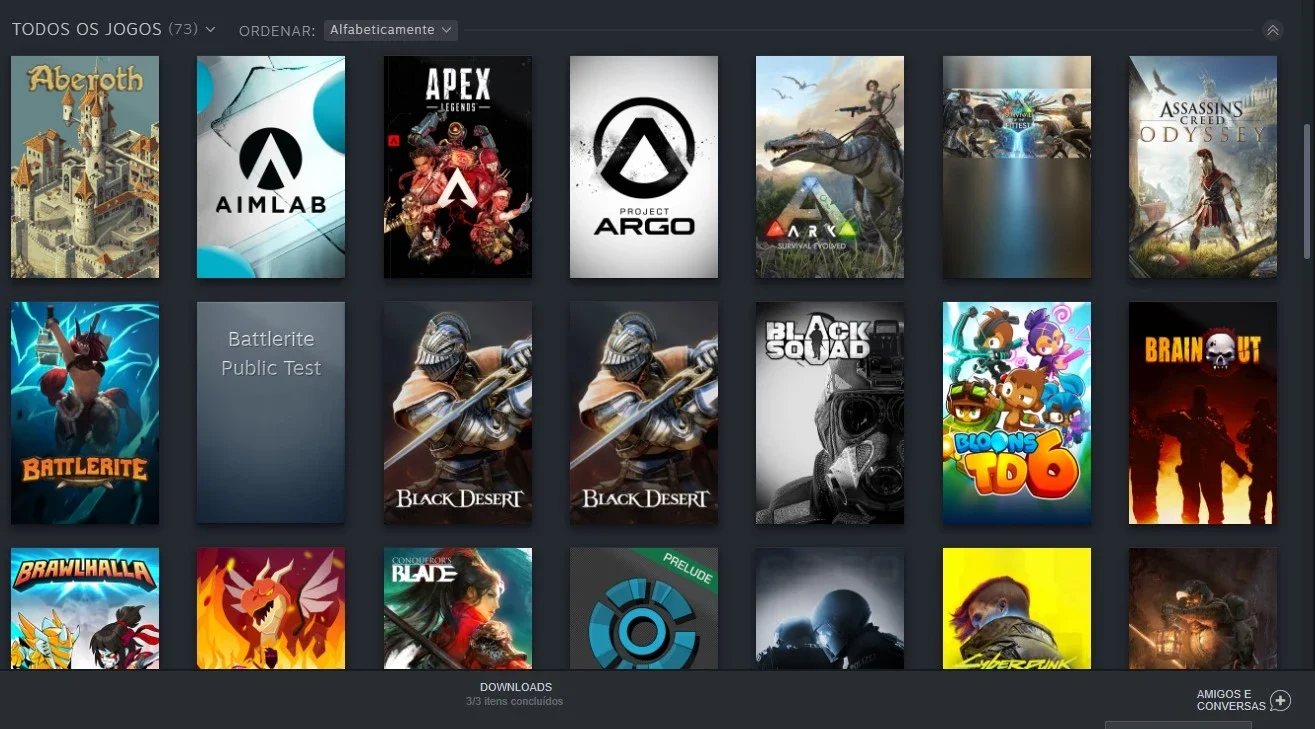The width and height of the screenshot is (1315, 729).
Task: Click the "(73)" game count
Action: [183, 30]
